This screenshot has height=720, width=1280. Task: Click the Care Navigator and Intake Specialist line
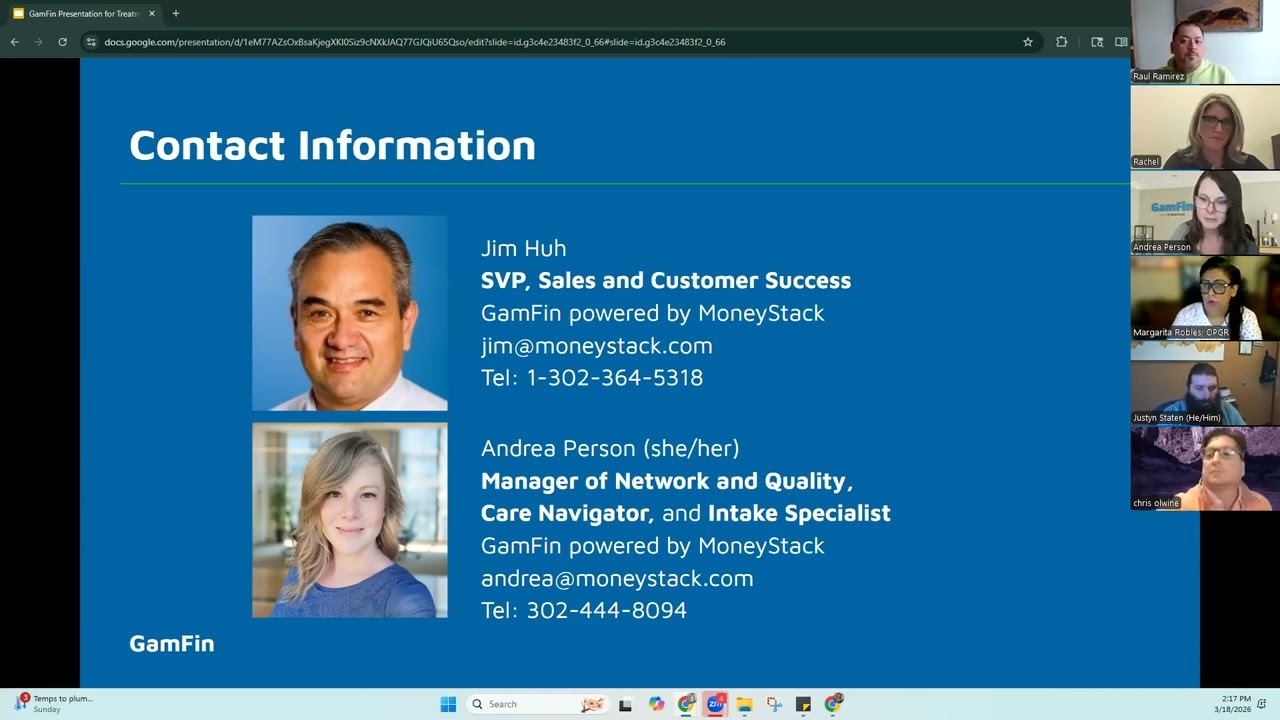[x=686, y=513]
